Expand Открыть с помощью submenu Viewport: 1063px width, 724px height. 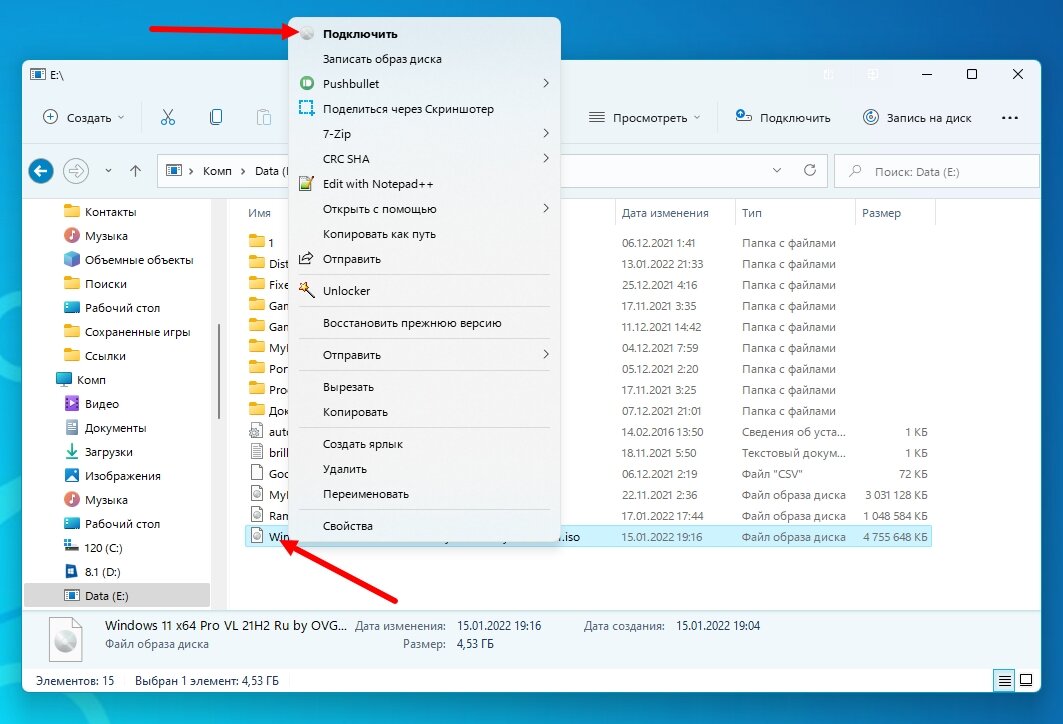click(x=546, y=208)
